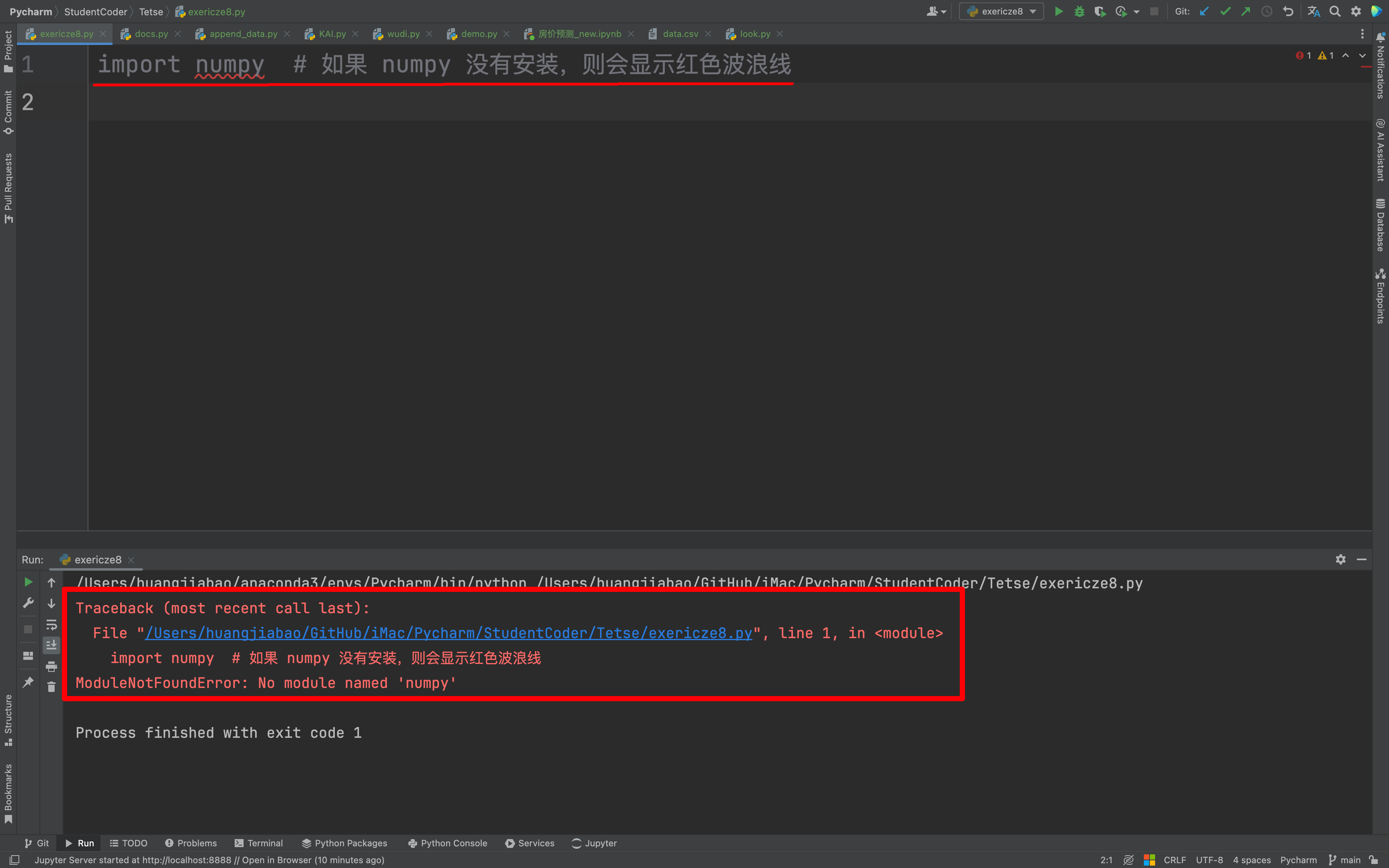Open the exericze8.py file link in the traceback
Image resolution: width=1389 pixels, height=868 pixels.
coord(448,633)
